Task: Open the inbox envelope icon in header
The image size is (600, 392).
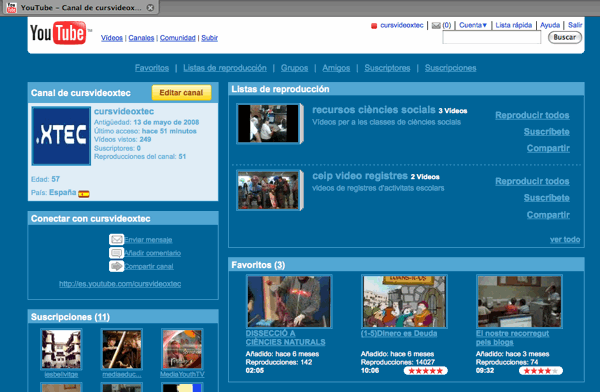Action: coord(436,26)
